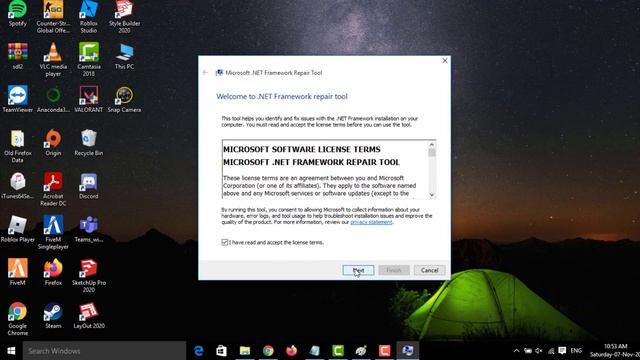
Task: Select the Old Firefox Data folder
Action: tap(18, 146)
